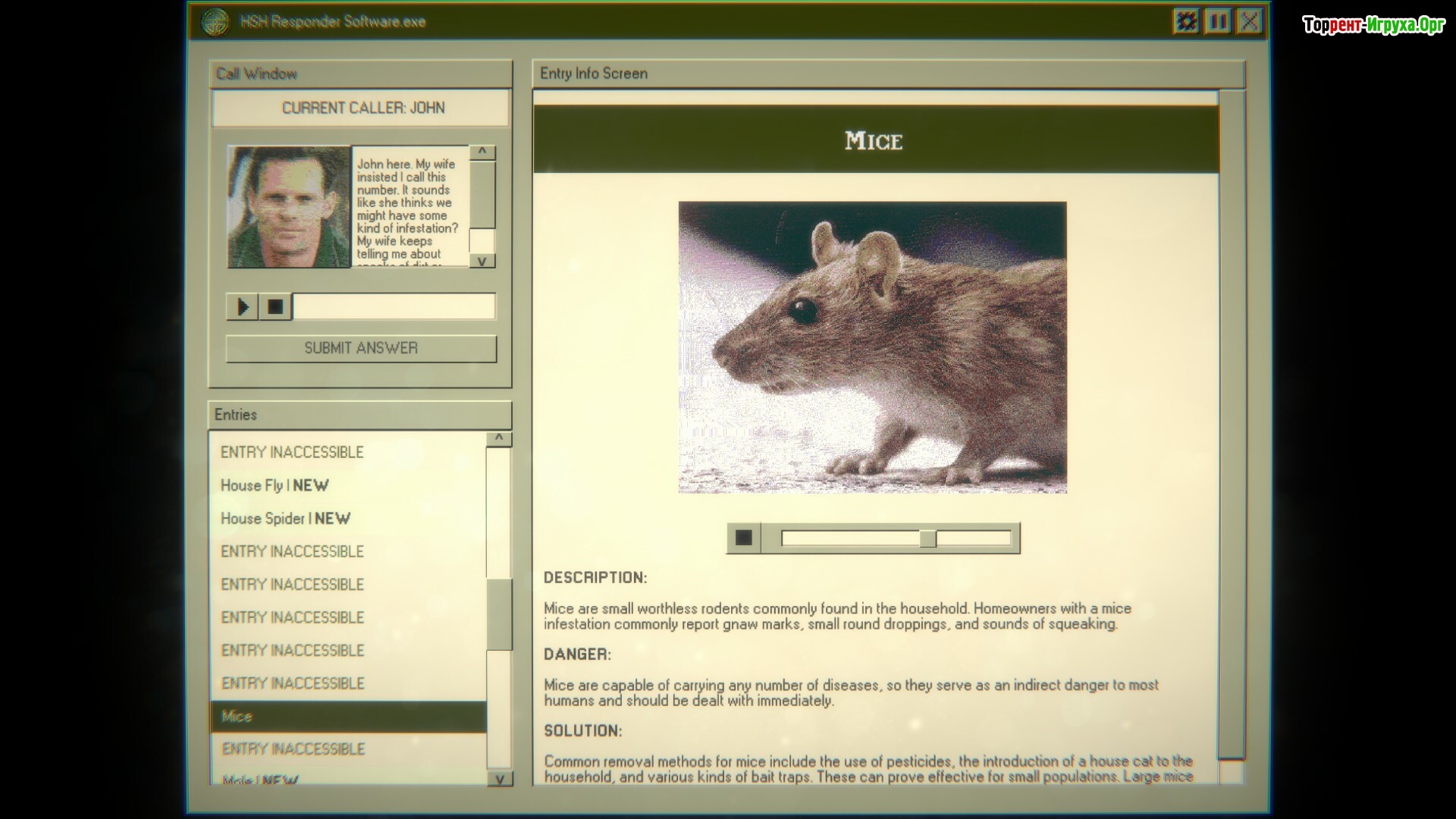This screenshot has height=819, width=1456.
Task: Stop the caller audio playback
Action: [275, 307]
